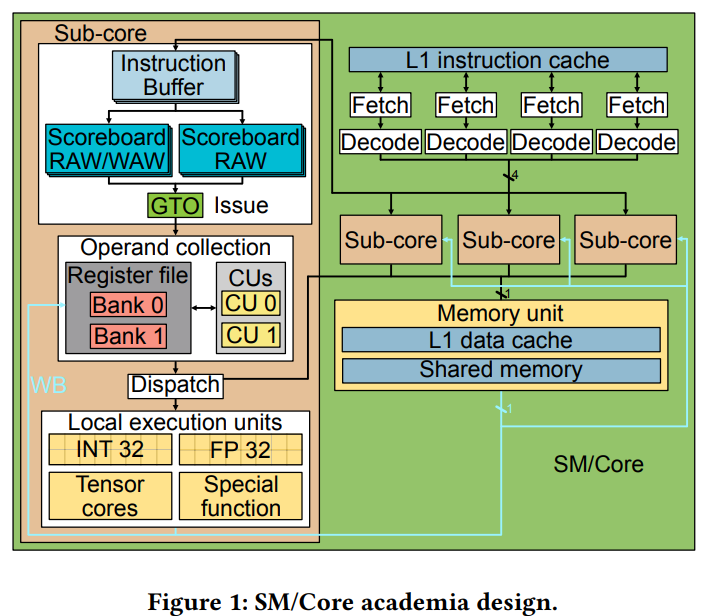
Task: Select Bank 0 in Register file
Action: coord(128,305)
